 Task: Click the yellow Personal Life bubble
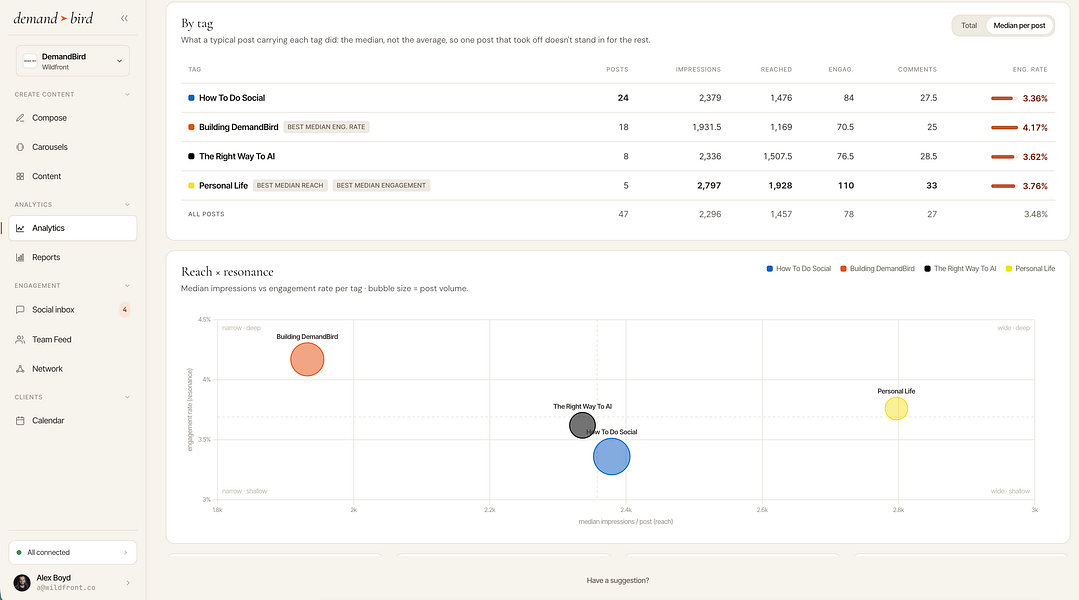coord(896,409)
